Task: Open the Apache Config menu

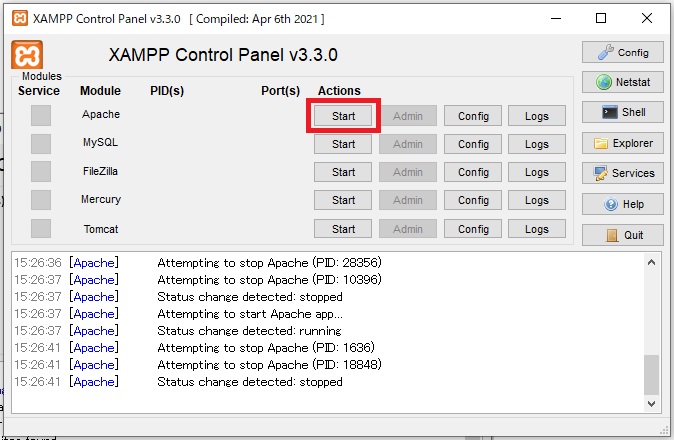Action: point(473,116)
